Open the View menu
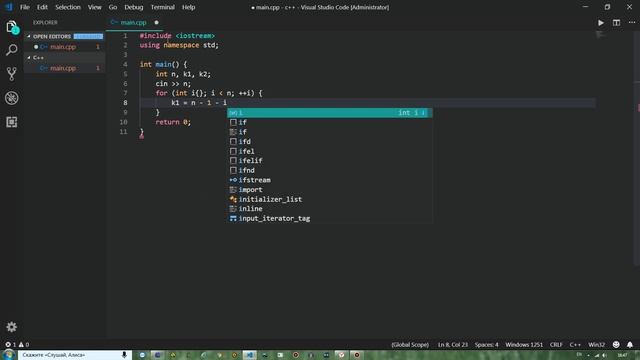This screenshot has width=640, height=360. tap(94, 7)
